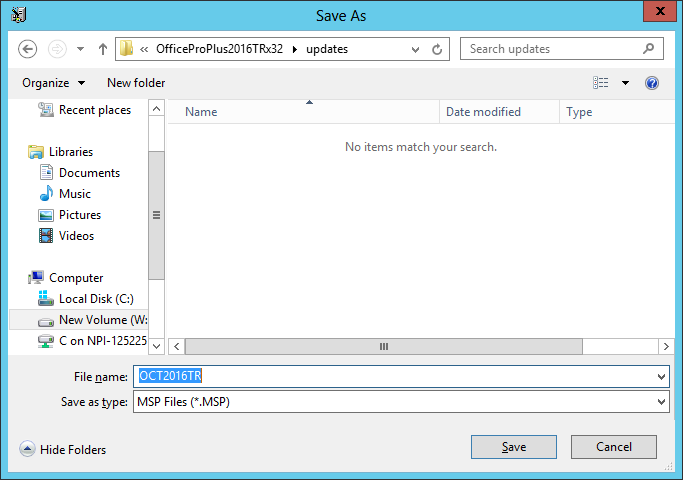This screenshot has height=480, width=683.
Task: Click the navigation pane scroll up arrow
Action: [x=156, y=108]
